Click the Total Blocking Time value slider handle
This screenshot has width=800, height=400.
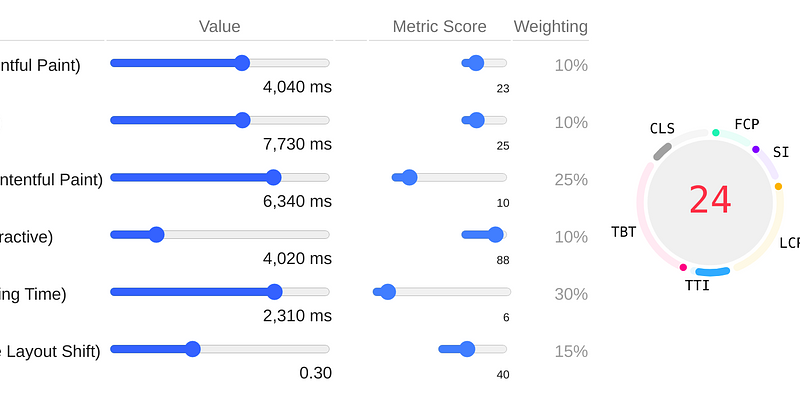275,292
